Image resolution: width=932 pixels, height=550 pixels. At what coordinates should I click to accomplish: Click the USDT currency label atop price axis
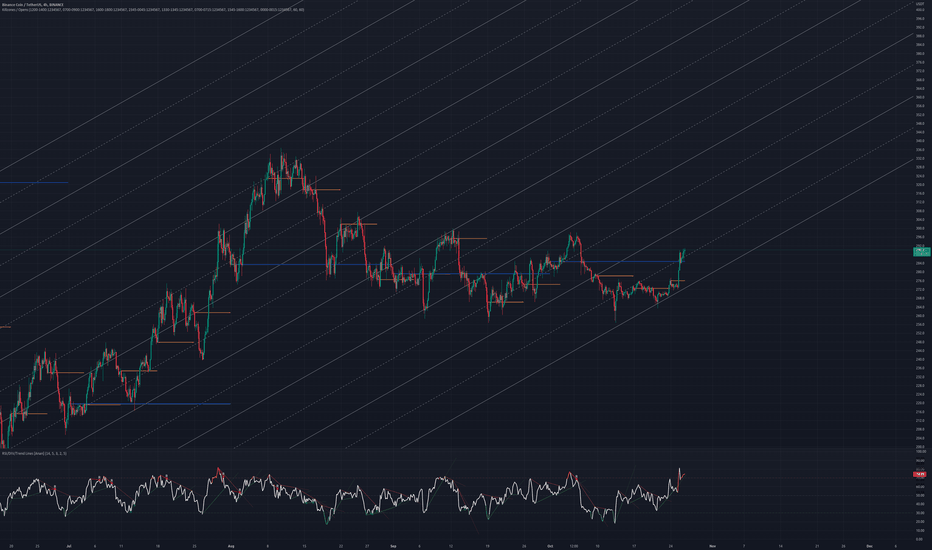(920, 4)
